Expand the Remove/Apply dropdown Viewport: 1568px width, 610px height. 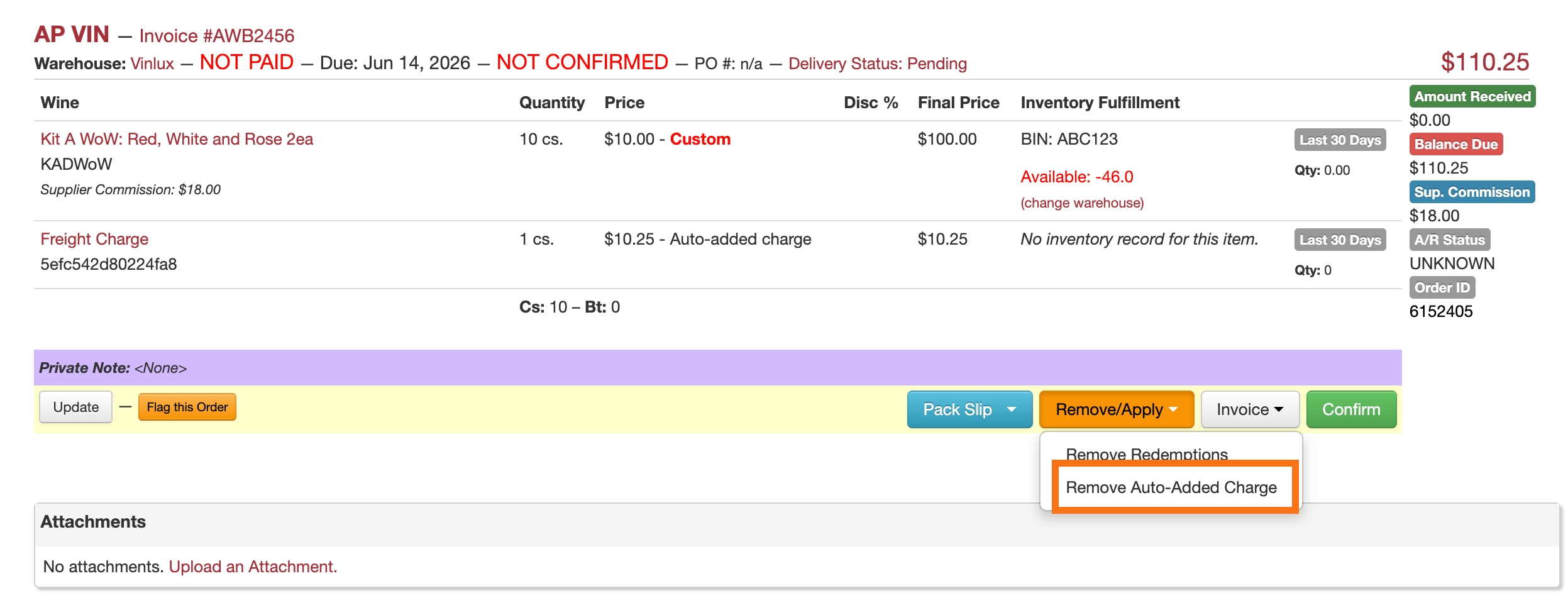click(x=1116, y=409)
